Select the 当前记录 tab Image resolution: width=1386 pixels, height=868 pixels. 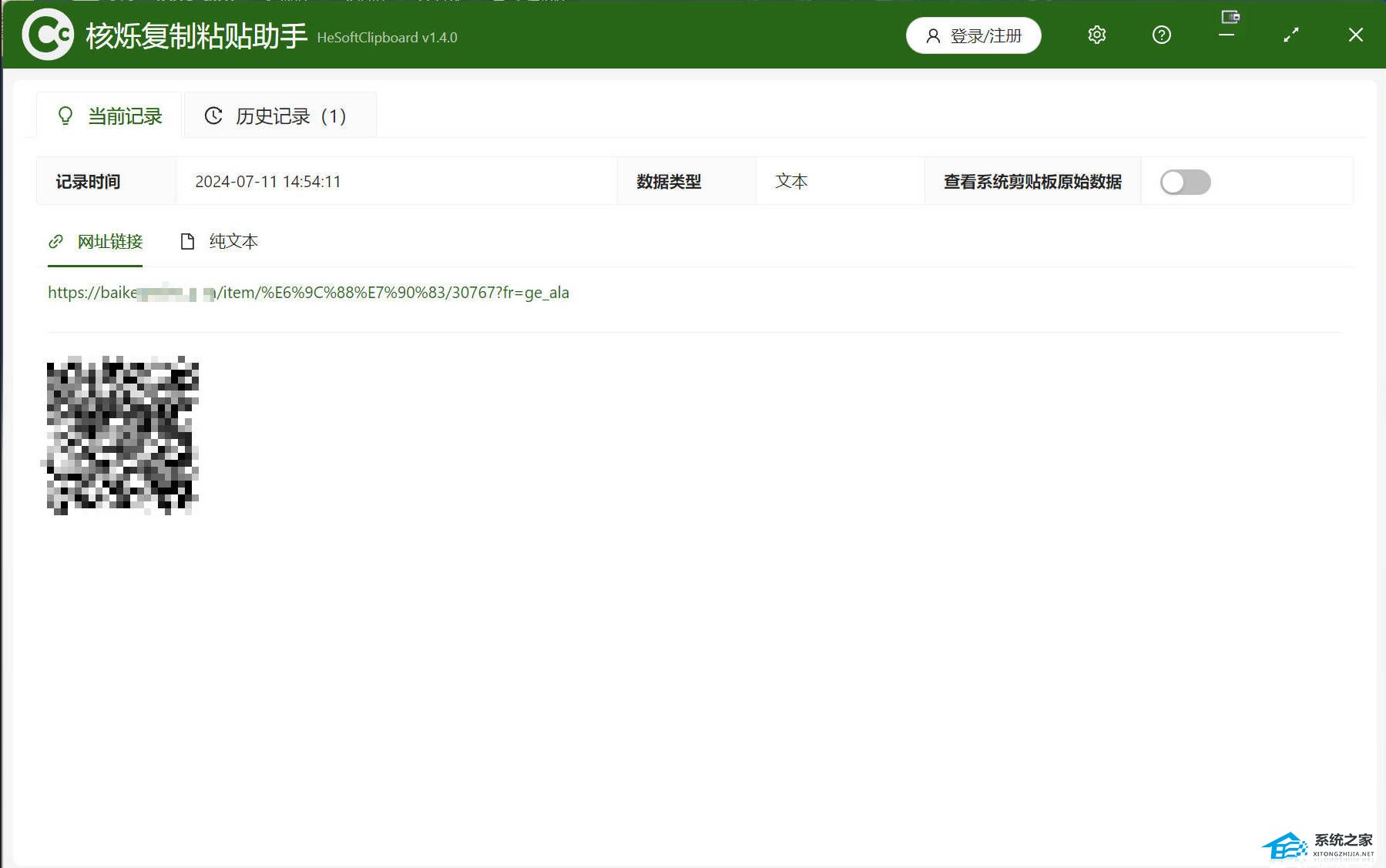click(x=109, y=116)
